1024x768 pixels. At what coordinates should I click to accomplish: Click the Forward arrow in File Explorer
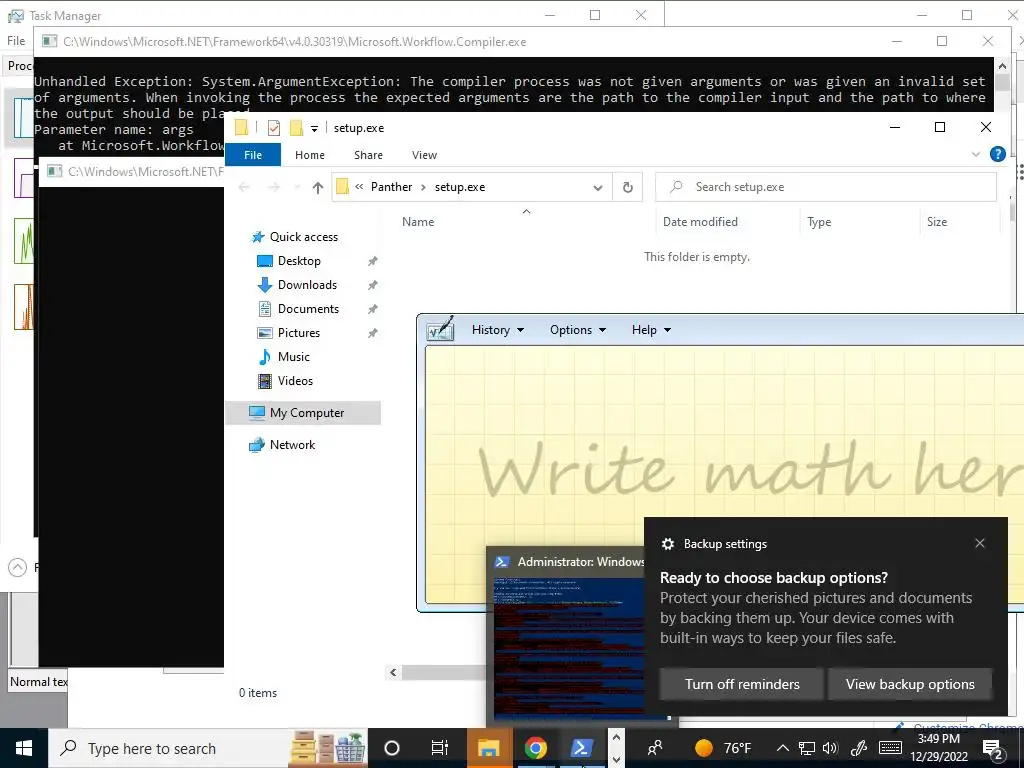[274, 187]
